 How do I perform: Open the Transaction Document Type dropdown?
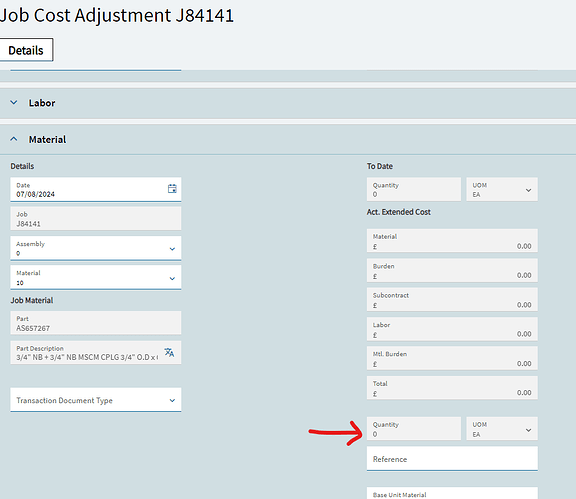click(x=172, y=401)
